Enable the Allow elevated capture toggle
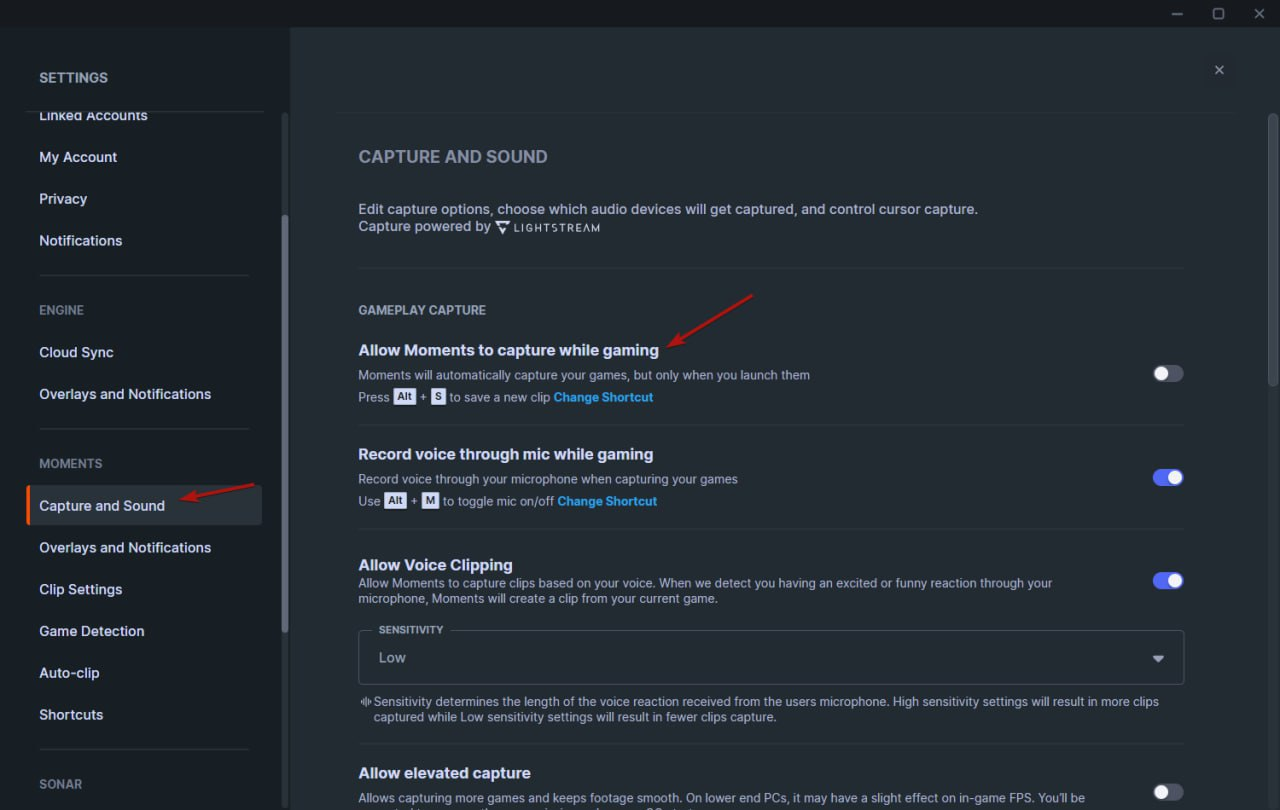The height and width of the screenshot is (810, 1280). point(1168,792)
